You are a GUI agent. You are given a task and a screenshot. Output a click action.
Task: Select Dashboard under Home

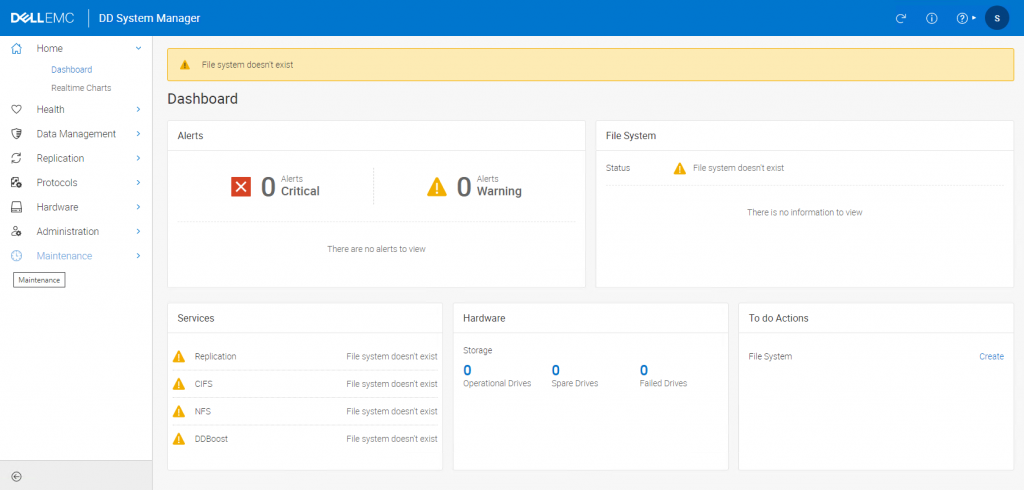tap(71, 70)
